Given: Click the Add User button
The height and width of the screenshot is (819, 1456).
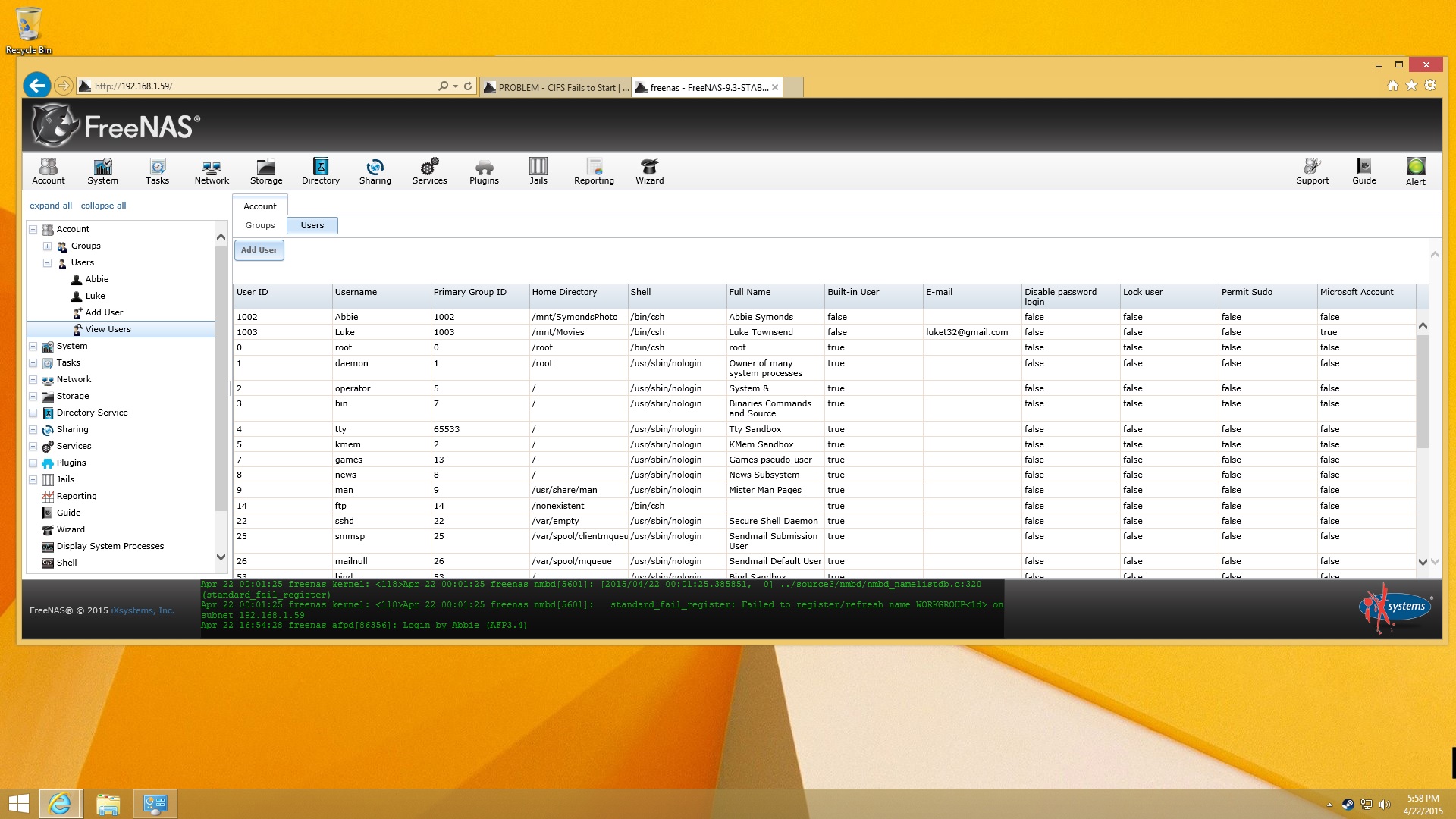Looking at the screenshot, I should [259, 249].
